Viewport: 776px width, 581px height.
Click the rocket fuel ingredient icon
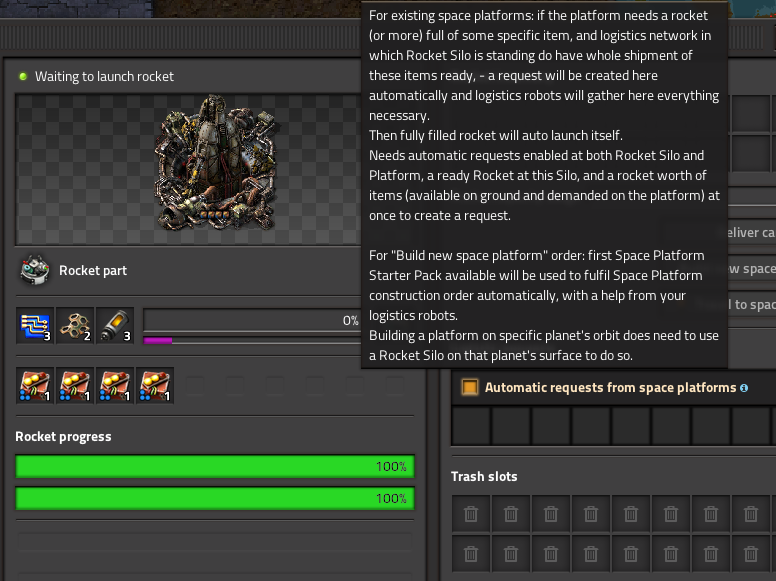click(x=115, y=326)
